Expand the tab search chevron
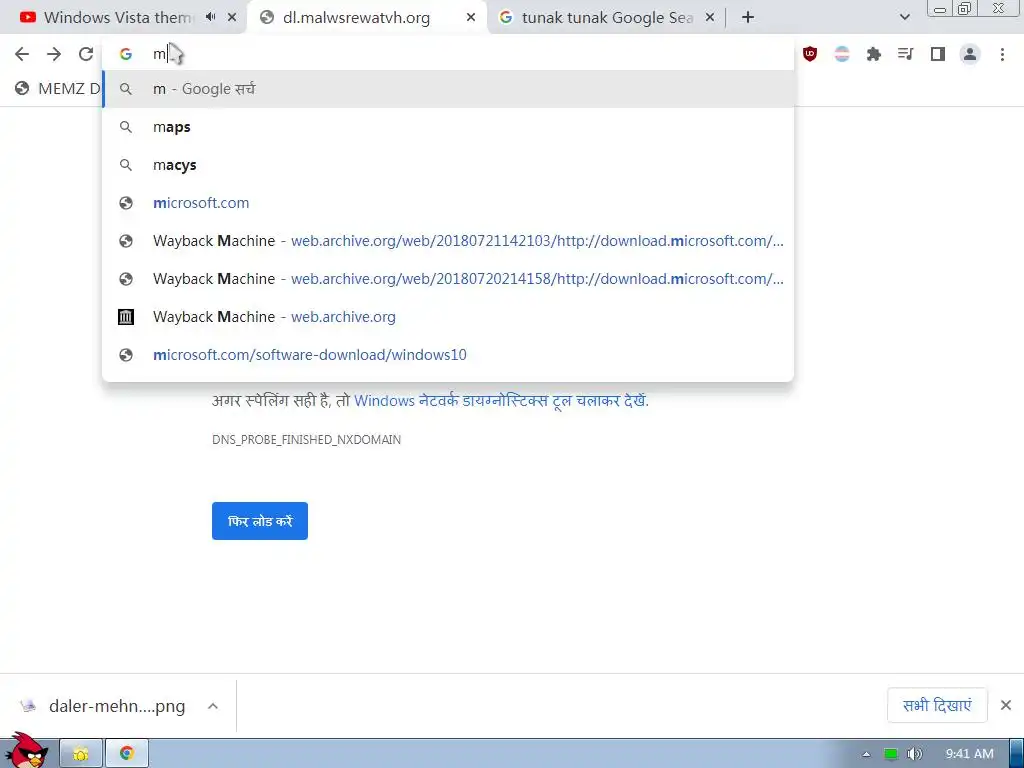1024x768 pixels. [904, 18]
